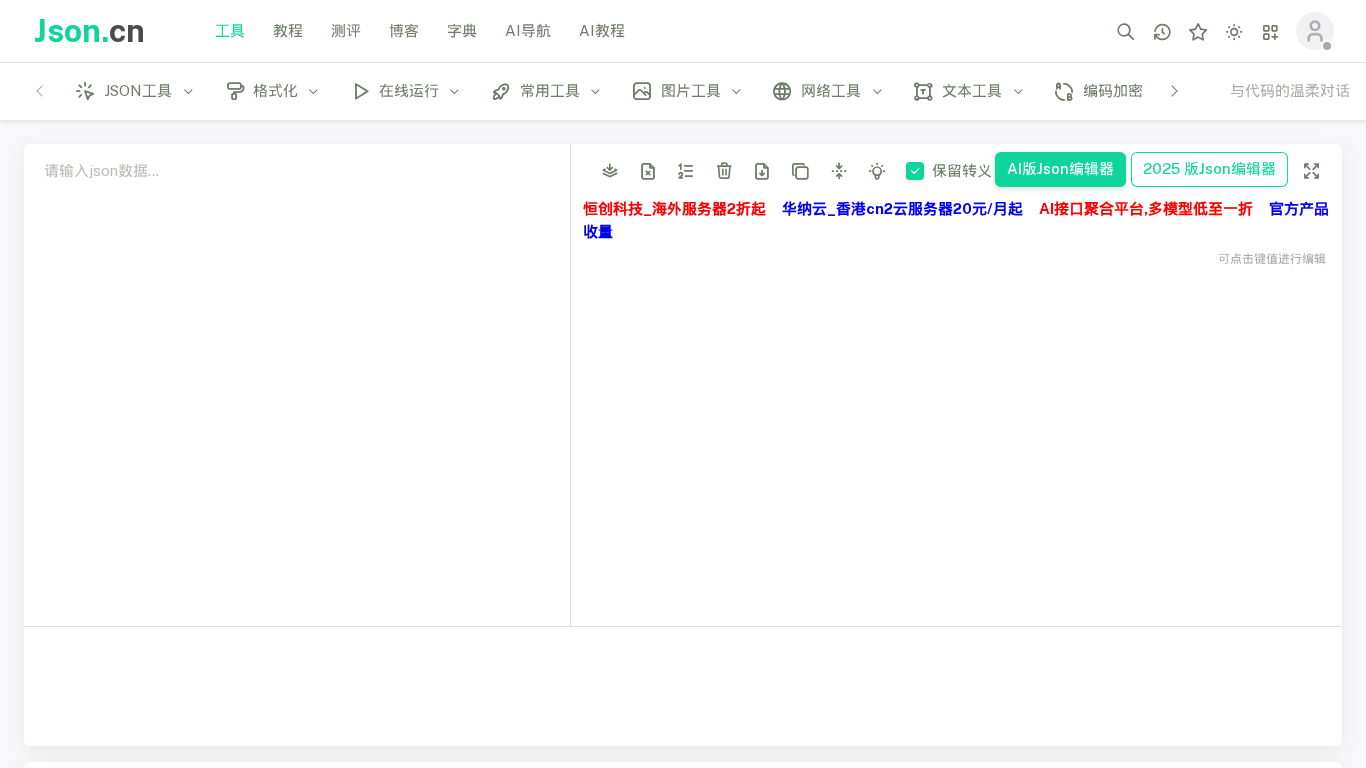Image resolution: width=1366 pixels, height=768 pixels.
Task: Click the file-X conversion icon
Action: coord(648,171)
